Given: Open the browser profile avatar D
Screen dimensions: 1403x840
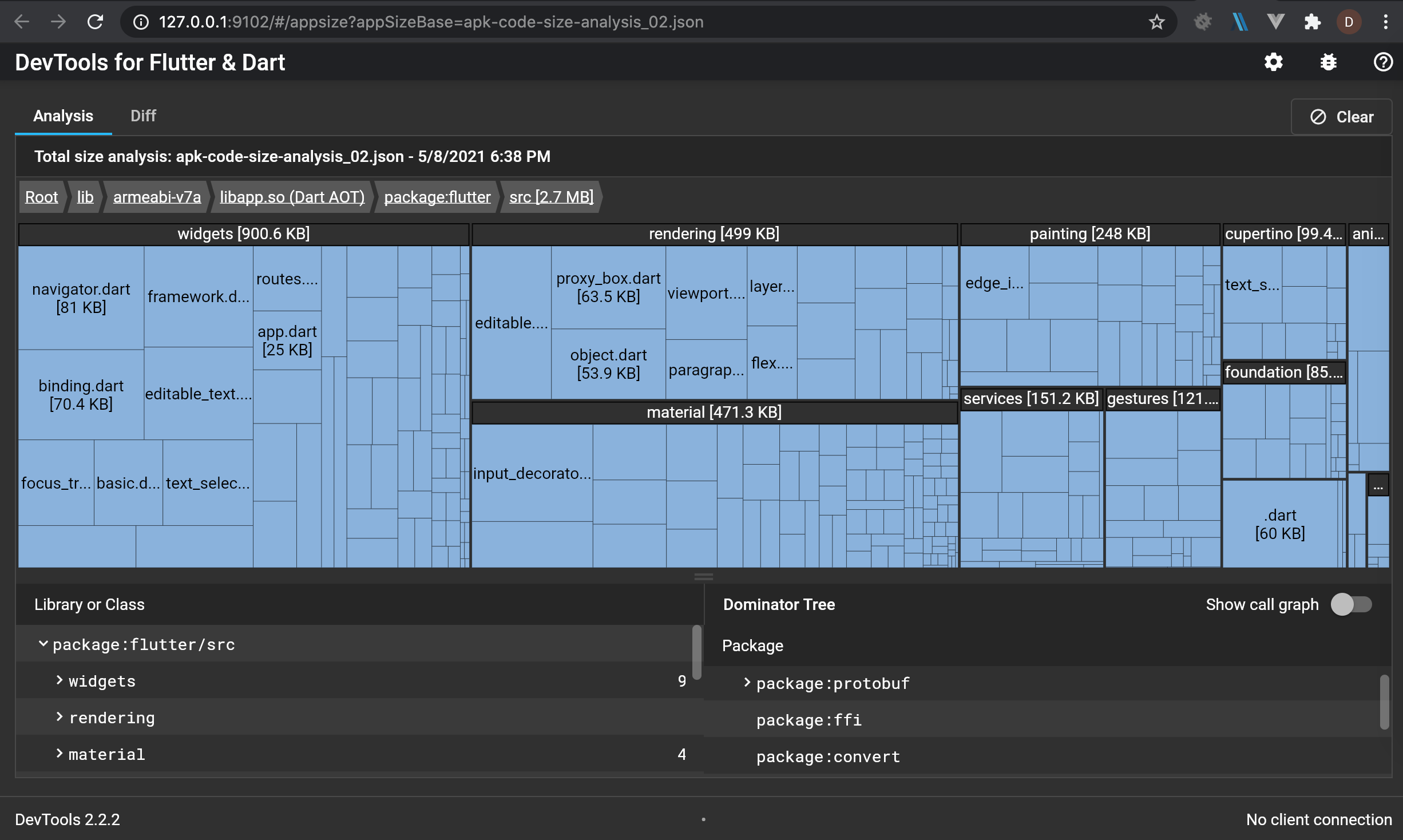Looking at the screenshot, I should pos(1349,22).
